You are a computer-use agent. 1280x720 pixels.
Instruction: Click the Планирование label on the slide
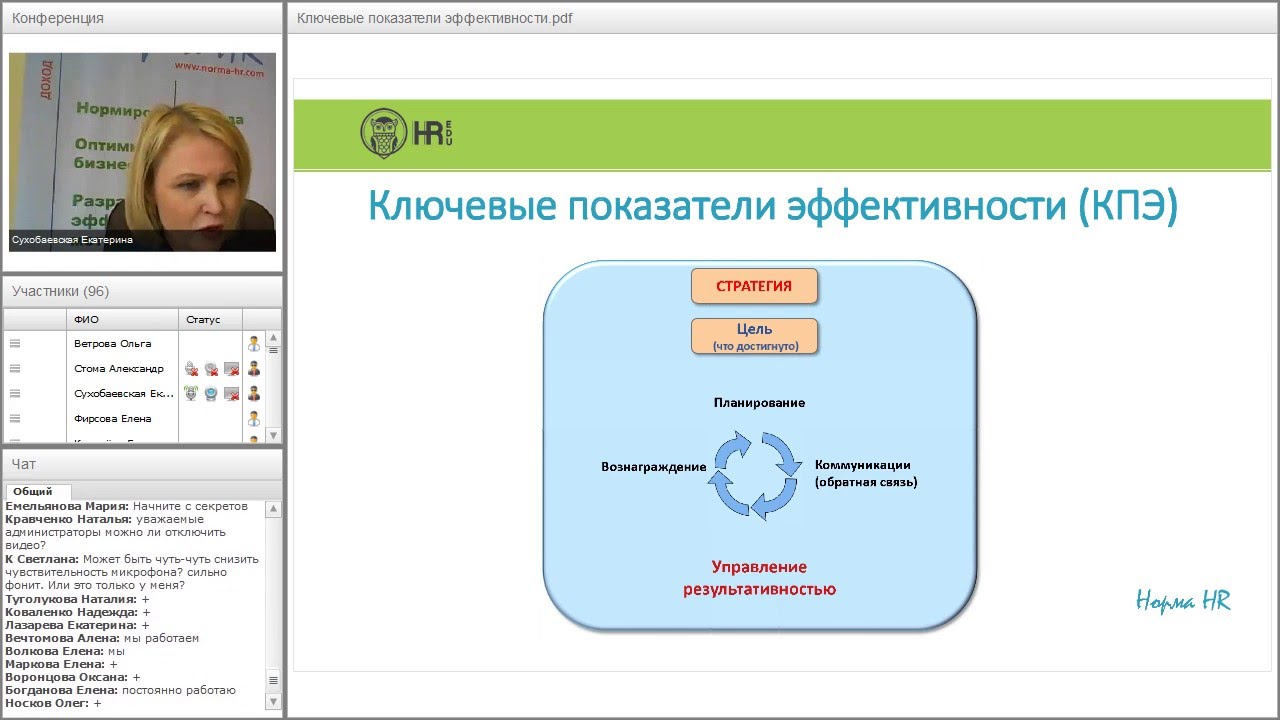pyautogui.click(x=759, y=403)
